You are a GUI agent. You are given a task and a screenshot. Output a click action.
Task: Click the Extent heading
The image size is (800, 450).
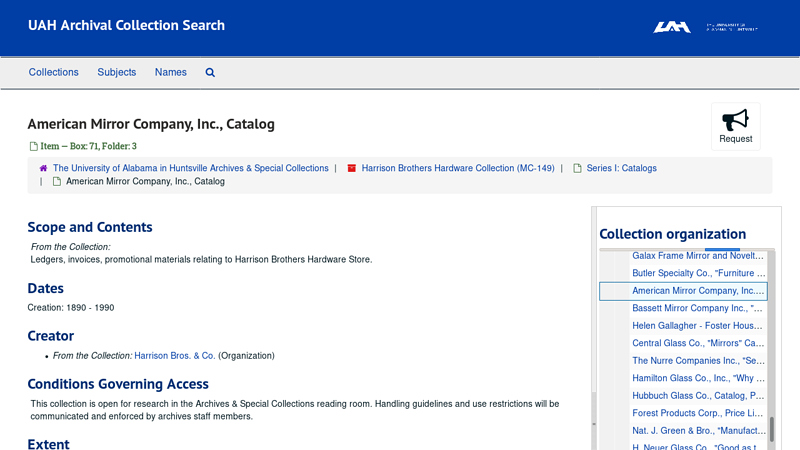tap(48, 444)
